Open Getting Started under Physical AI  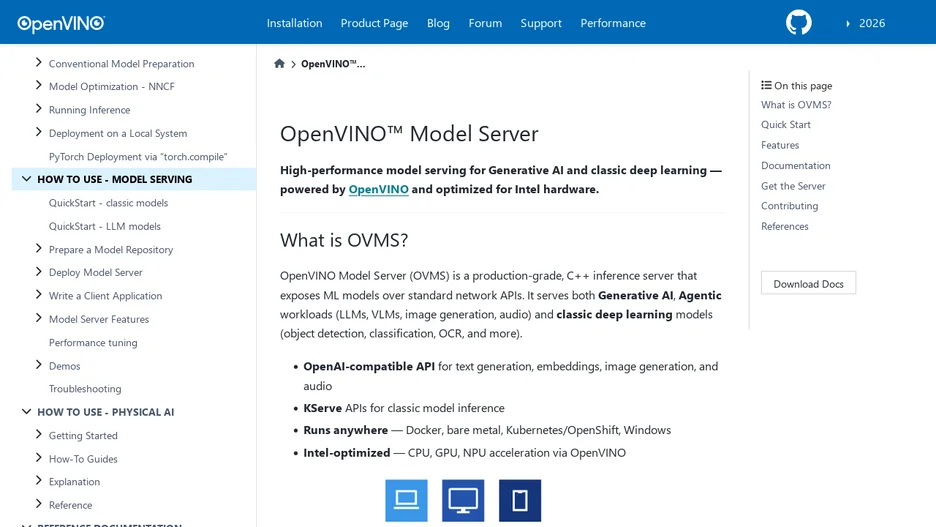point(83,436)
